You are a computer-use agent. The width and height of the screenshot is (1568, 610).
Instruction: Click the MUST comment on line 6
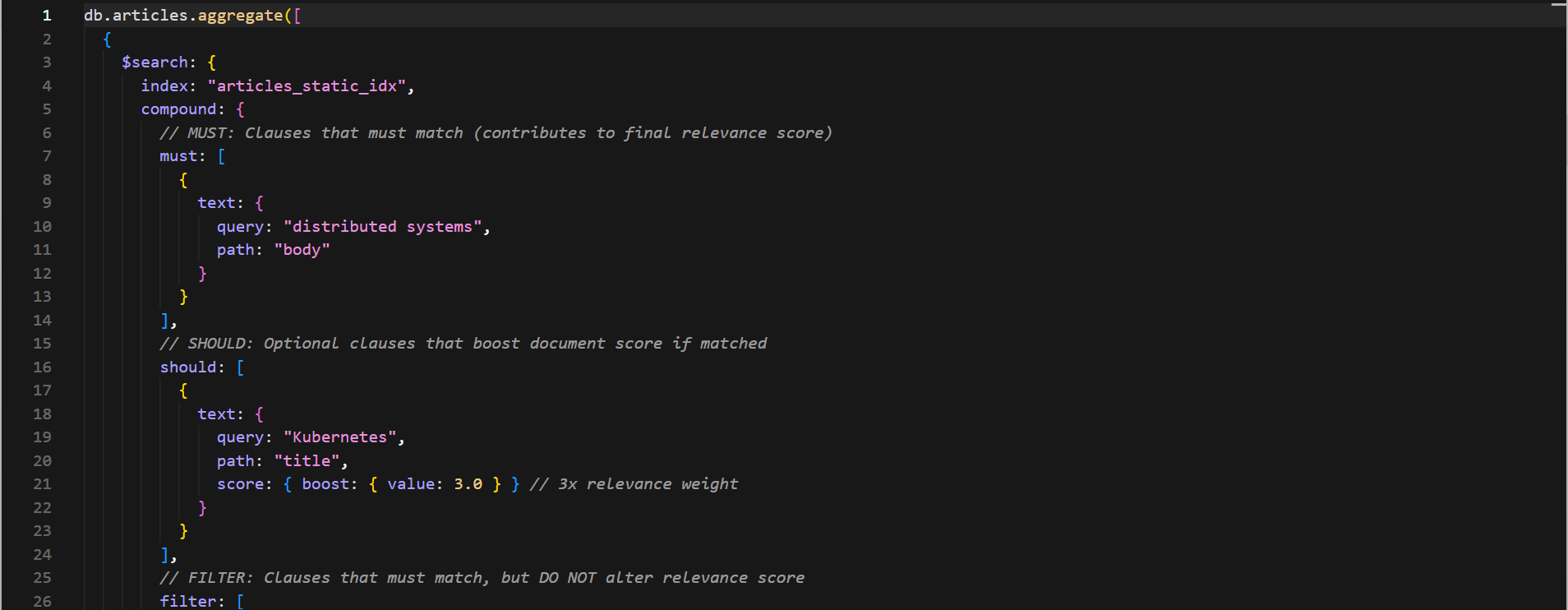pos(496,133)
